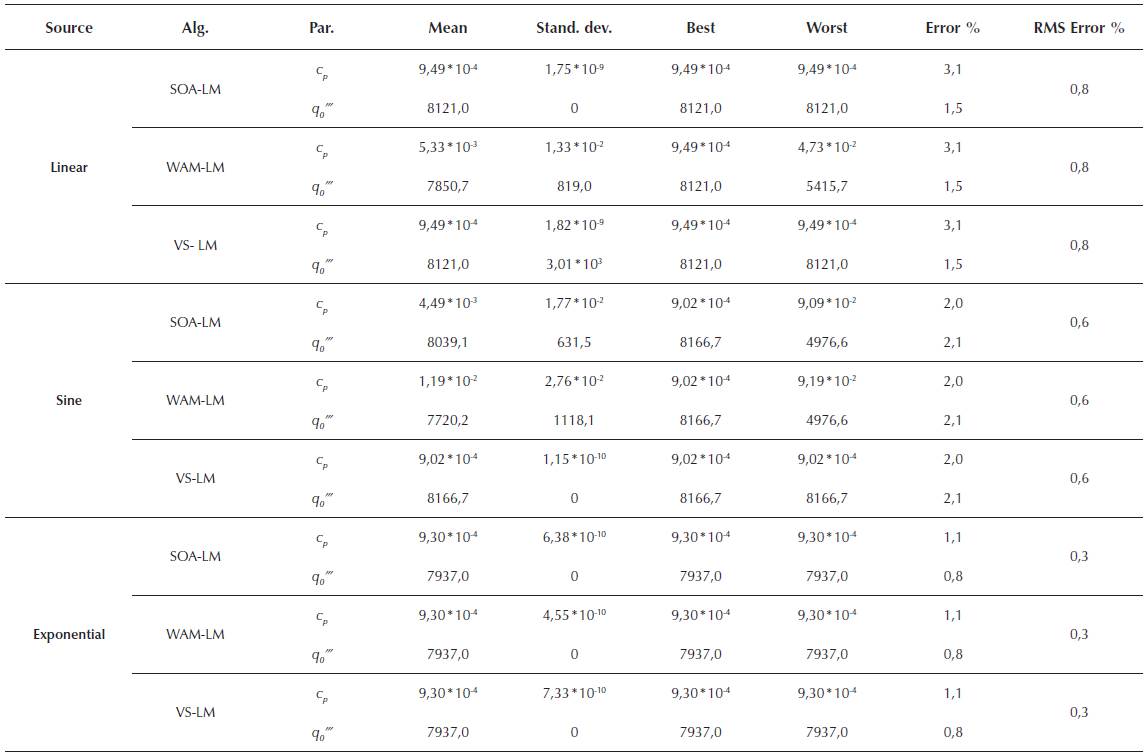Select the VS-LM algorithm in Exponential group
This screenshot has width=1145, height=754.
click(196, 712)
